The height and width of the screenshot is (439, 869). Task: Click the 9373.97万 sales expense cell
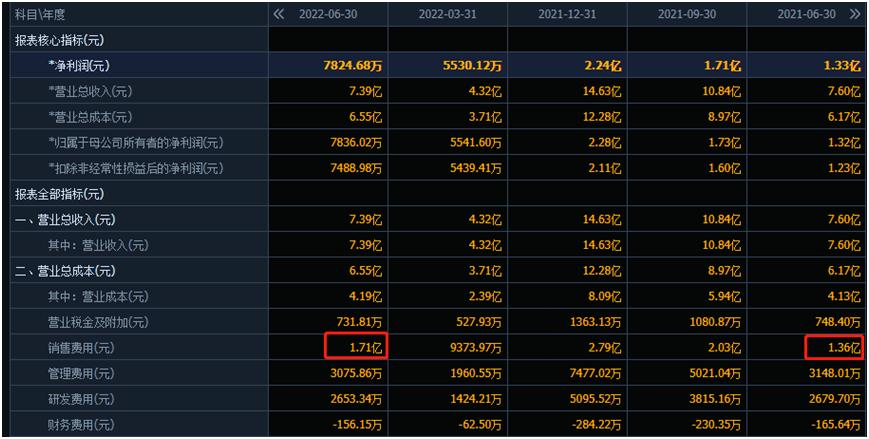coord(474,348)
